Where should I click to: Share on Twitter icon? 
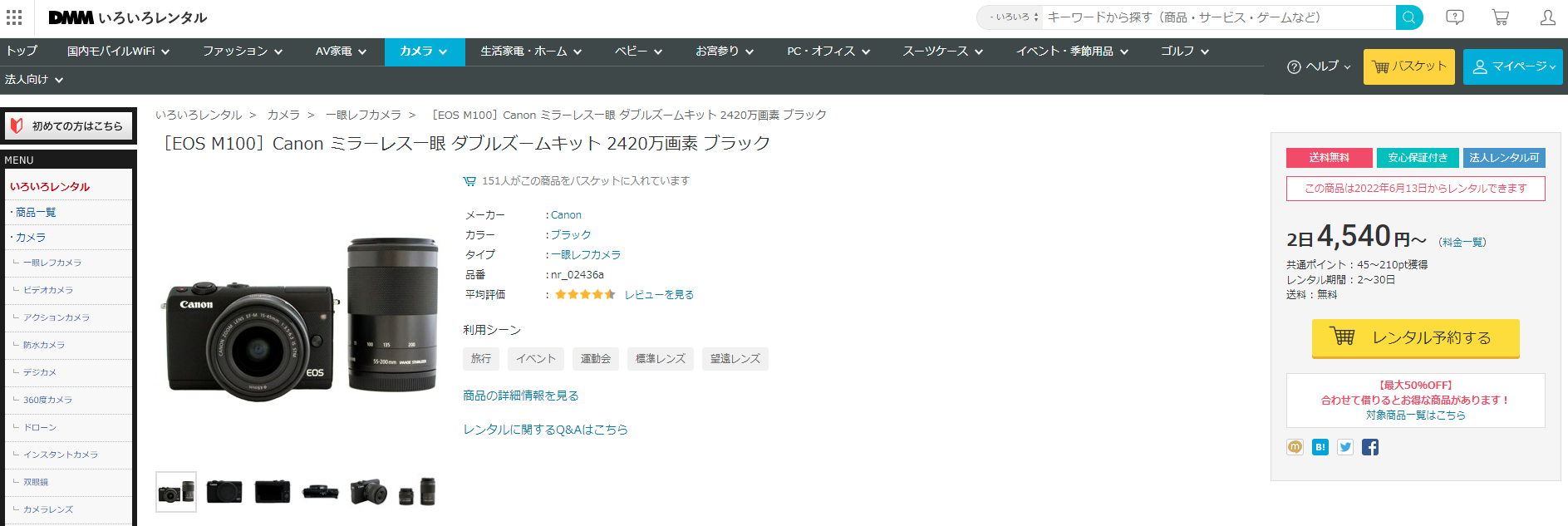coord(1345,447)
